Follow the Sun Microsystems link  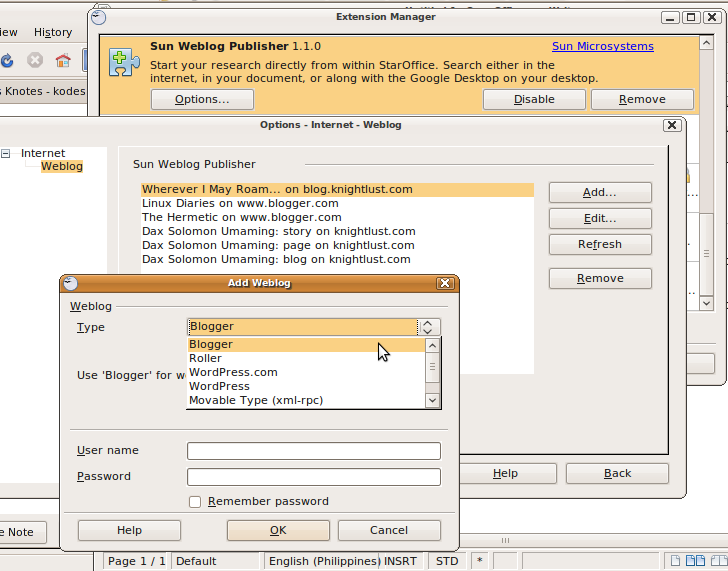tap(602, 46)
